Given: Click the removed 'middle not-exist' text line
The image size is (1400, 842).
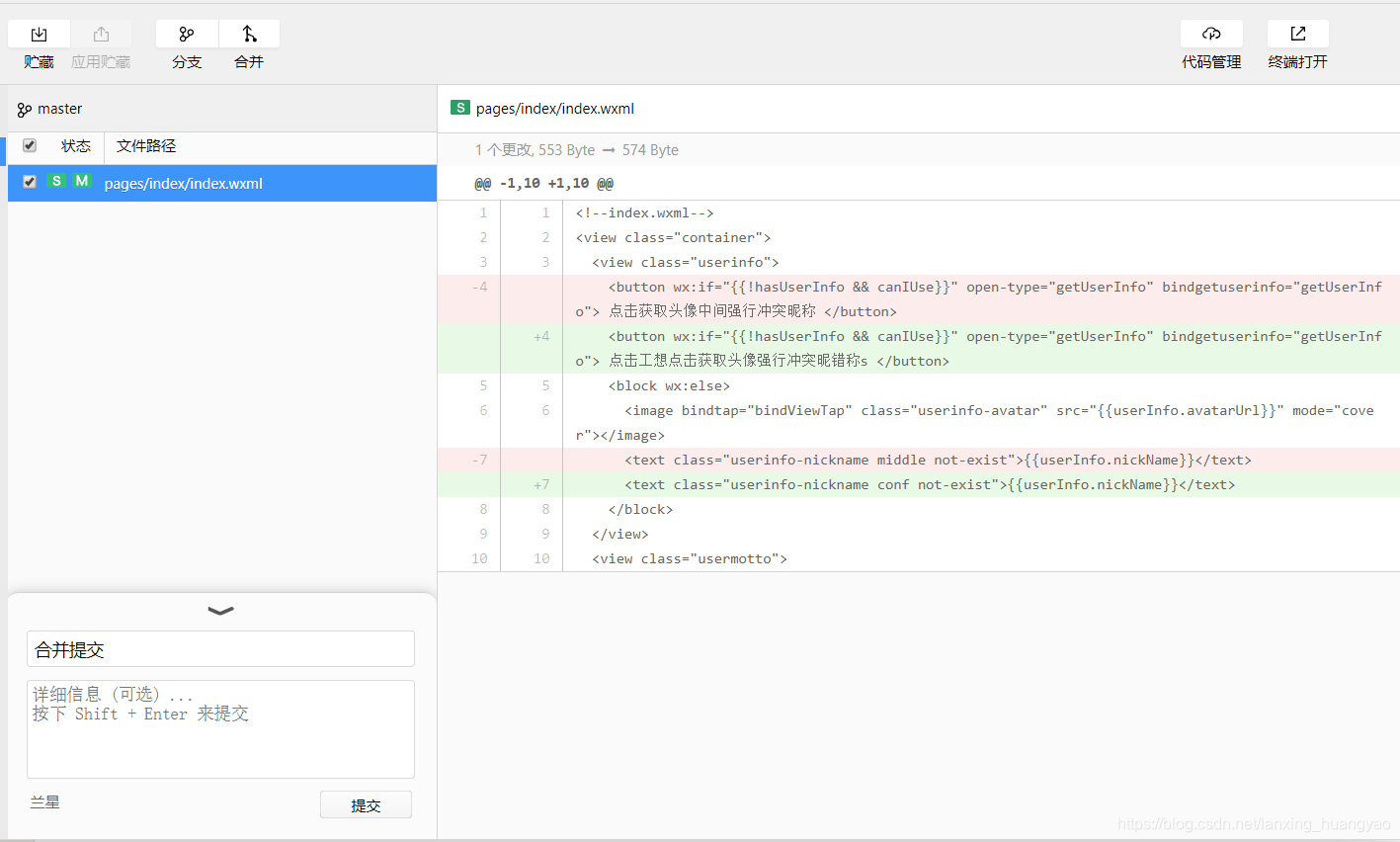Looking at the screenshot, I should coord(939,460).
